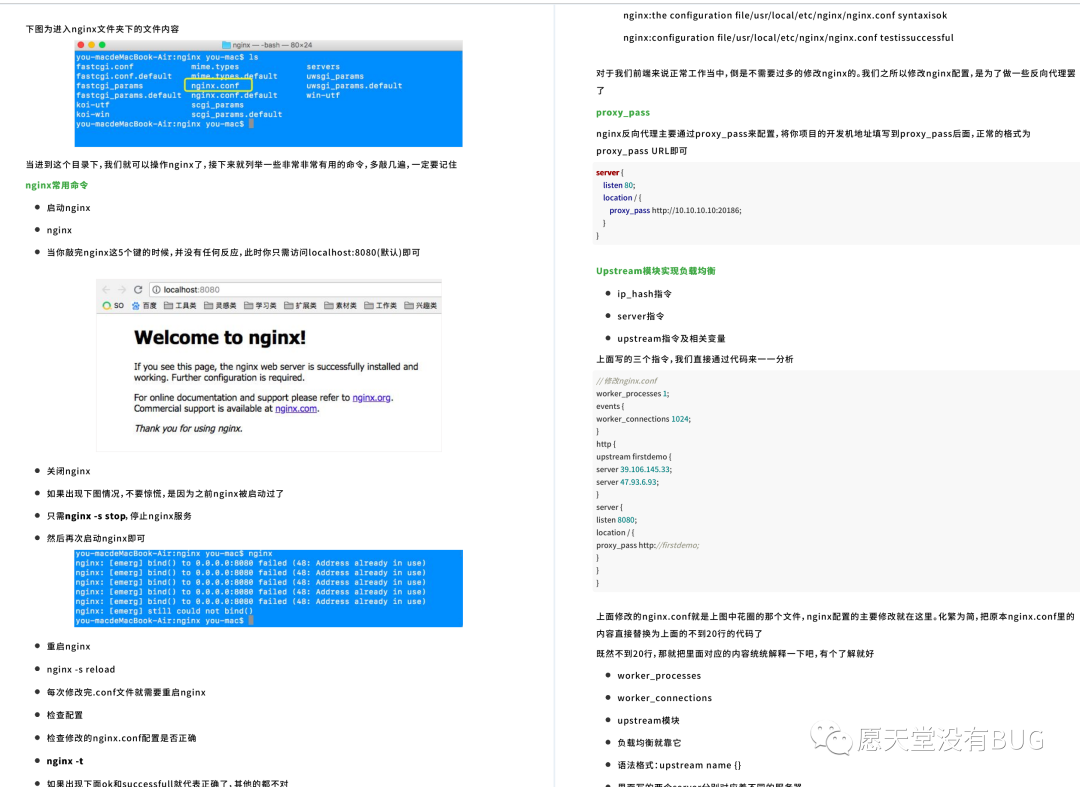Image resolution: width=1080 pixels, height=787 pixels.
Task: Click servers in the terminal listing
Action: point(323,67)
